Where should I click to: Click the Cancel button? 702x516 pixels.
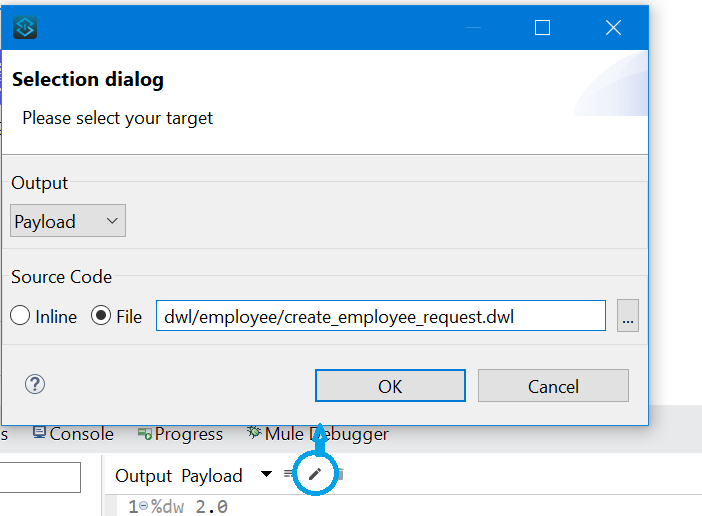pos(553,386)
